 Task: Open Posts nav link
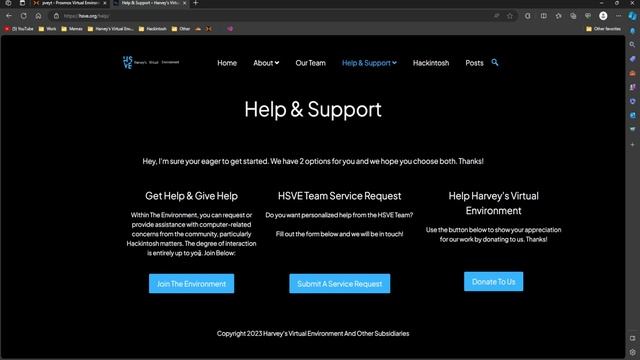tap(474, 63)
